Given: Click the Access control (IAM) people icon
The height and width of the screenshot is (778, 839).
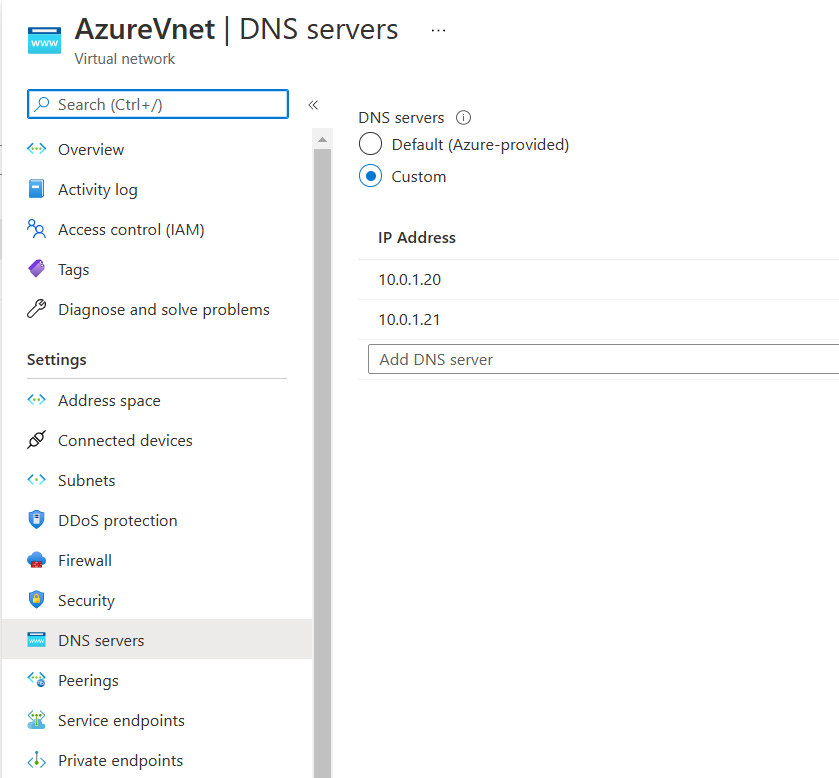Looking at the screenshot, I should click(x=36, y=229).
